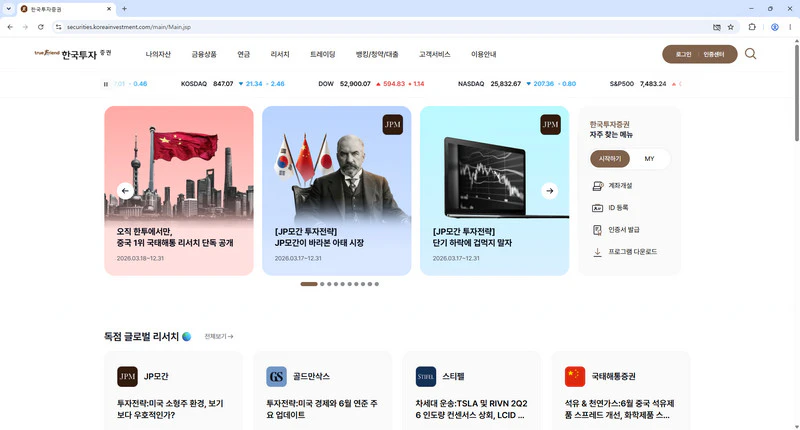Open the 리서치 menu
The width and height of the screenshot is (800, 430).
(280, 54)
